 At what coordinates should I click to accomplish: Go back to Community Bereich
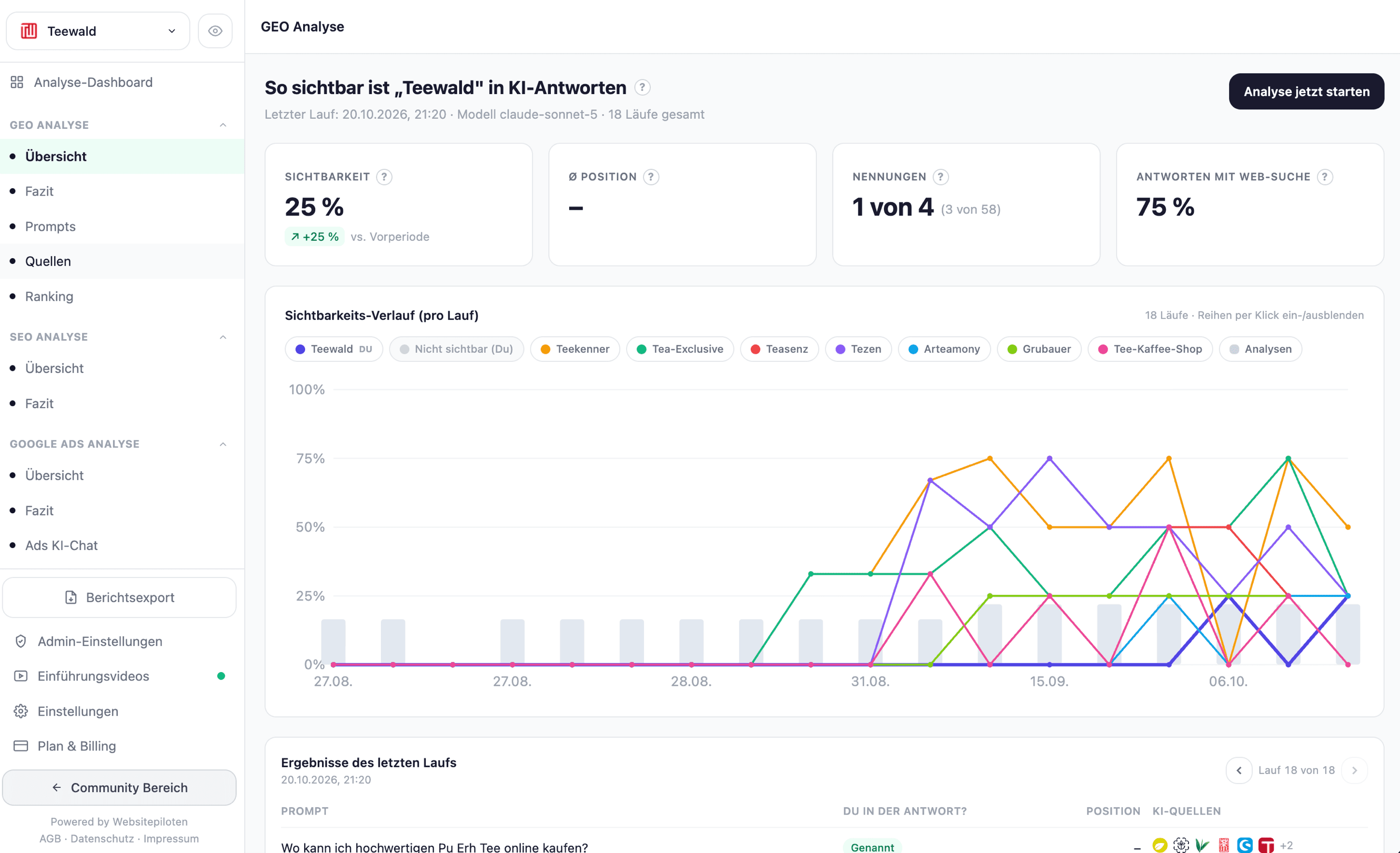tap(119, 788)
